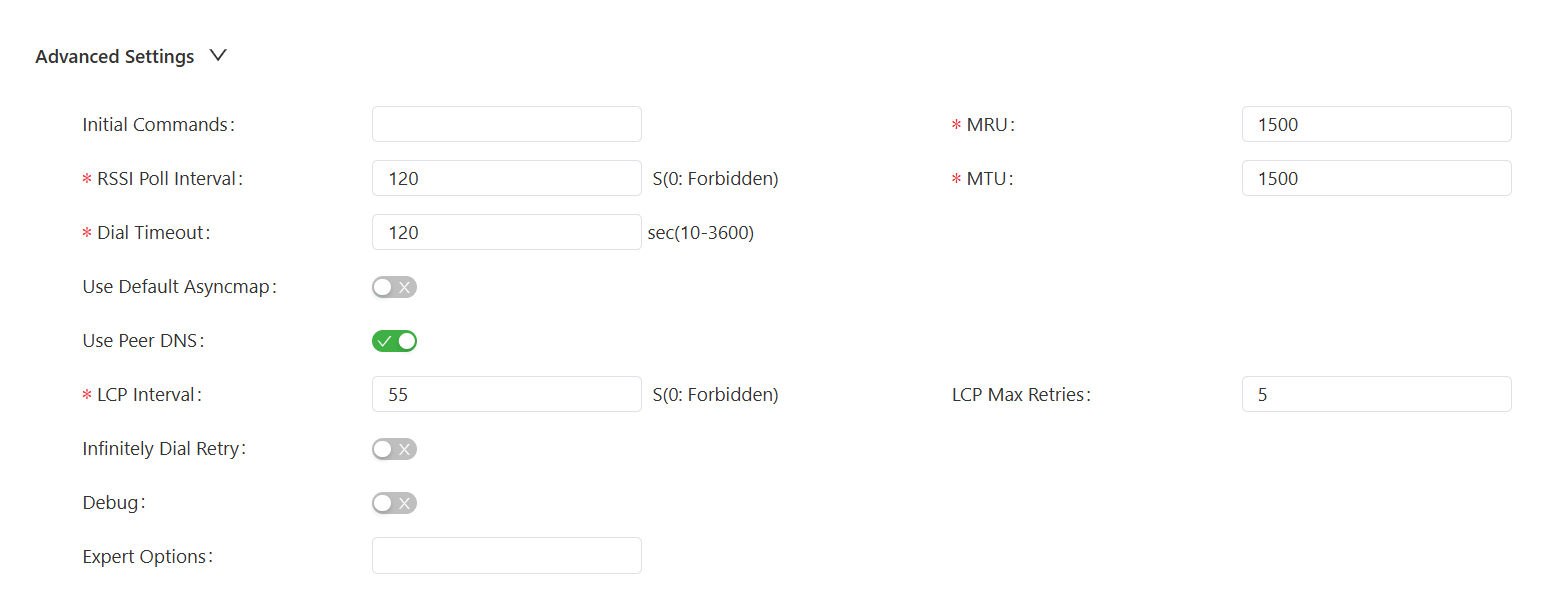
Task: Focus the Initial Commands text box
Action: [x=506, y=125]
